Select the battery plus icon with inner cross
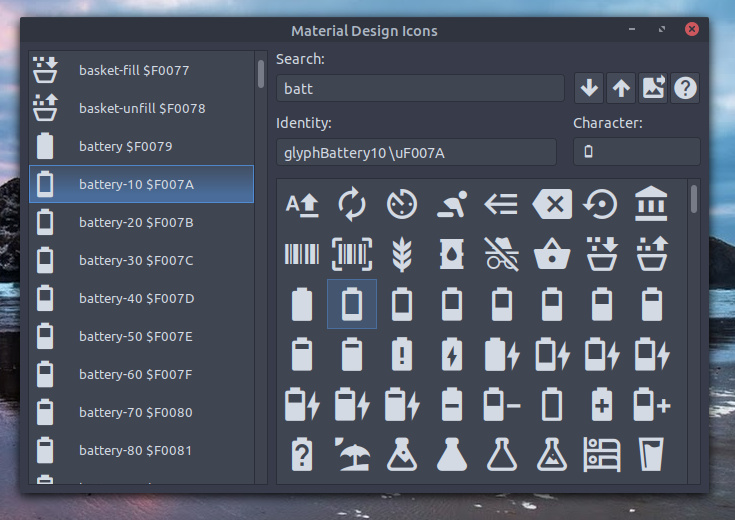735x520 pixels. tap(602, 404)
